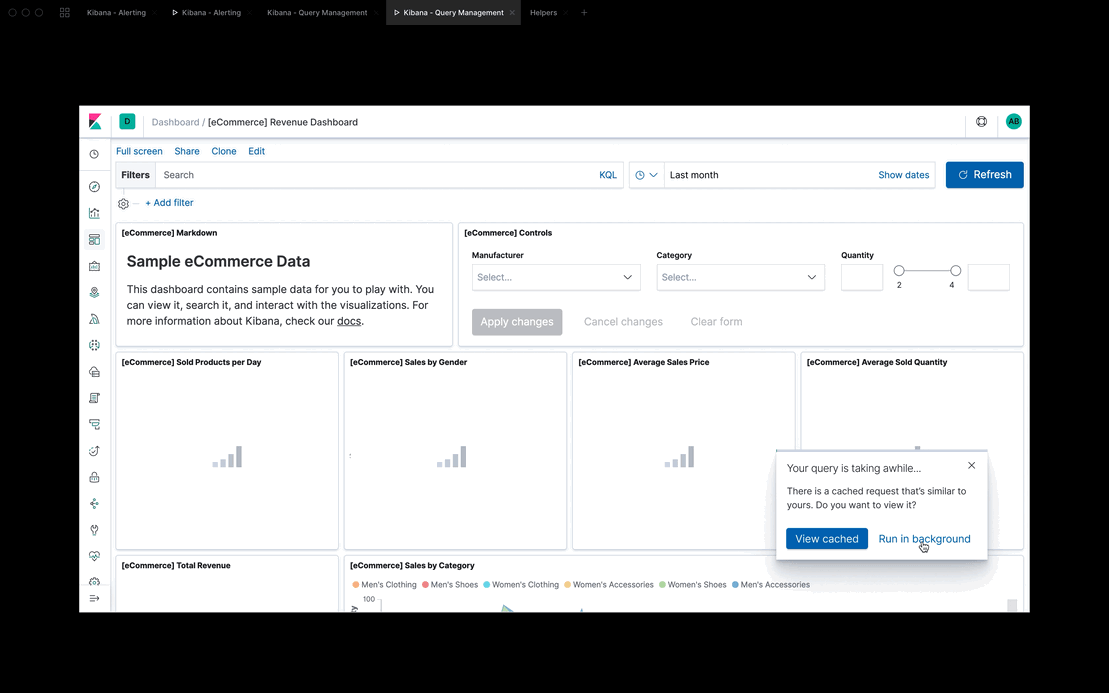Switch to Query Management tab without play icon

[317, 13]
